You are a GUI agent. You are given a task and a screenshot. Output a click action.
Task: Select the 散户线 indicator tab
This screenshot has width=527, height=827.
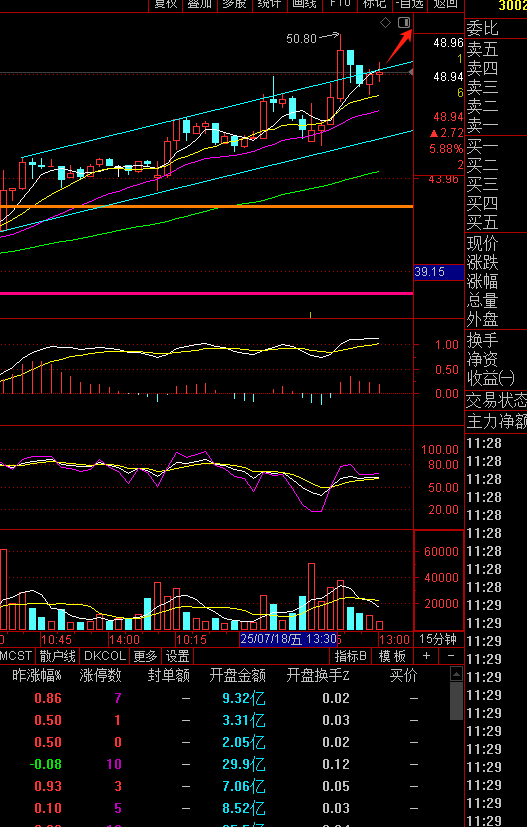click(58, 656)
